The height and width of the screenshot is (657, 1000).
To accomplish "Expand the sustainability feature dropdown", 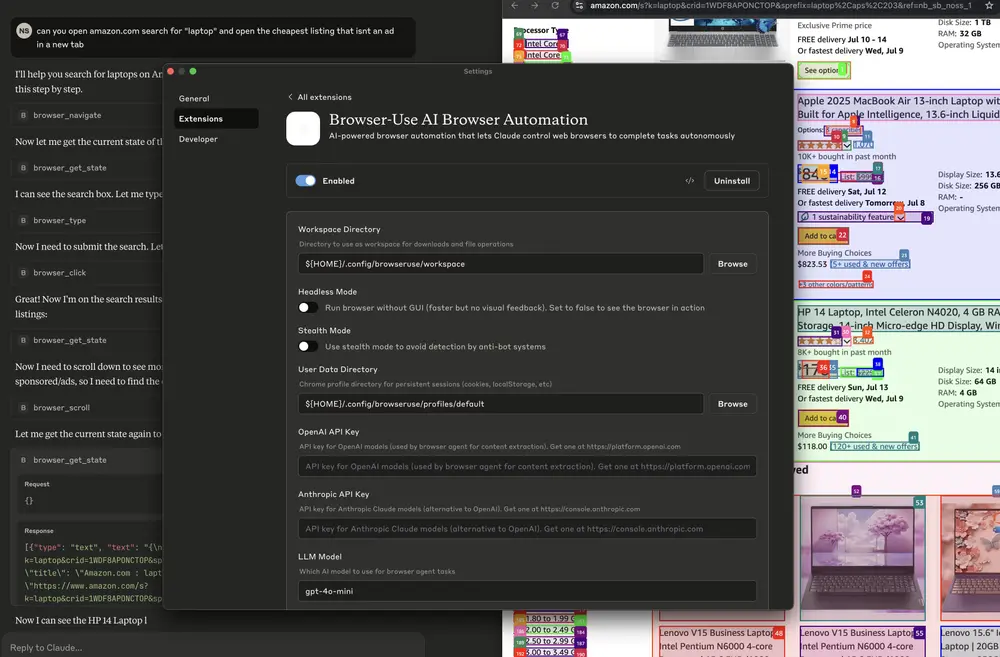I will tap(900, 217).
